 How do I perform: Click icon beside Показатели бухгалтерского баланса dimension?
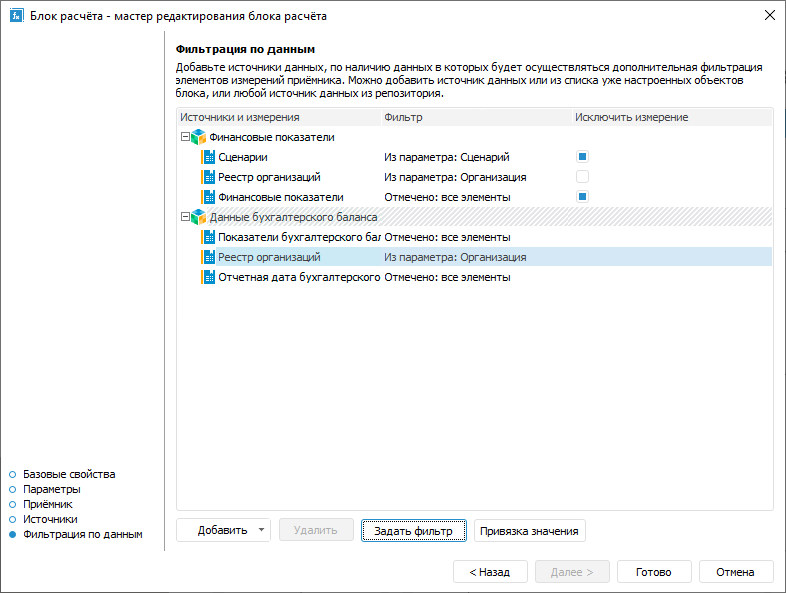[209, 237]
